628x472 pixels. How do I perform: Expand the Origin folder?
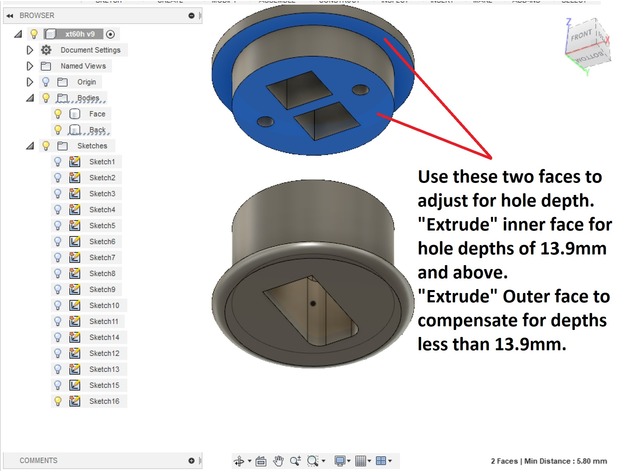coord(30,82)
